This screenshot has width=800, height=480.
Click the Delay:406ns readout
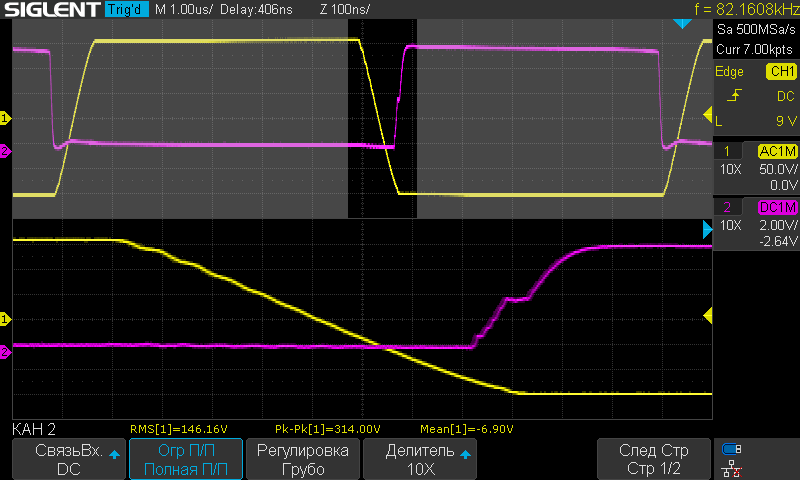point(256,9)
